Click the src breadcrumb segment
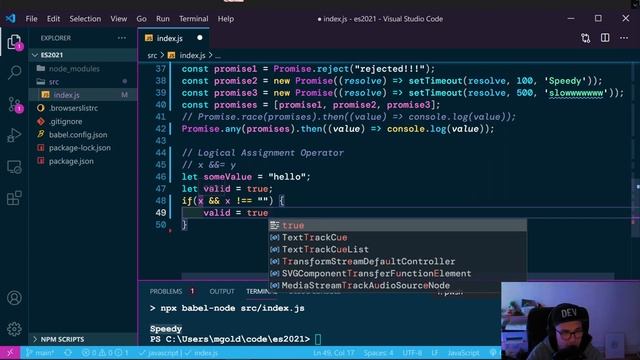 pyautogui.click(x=152, y=55)
